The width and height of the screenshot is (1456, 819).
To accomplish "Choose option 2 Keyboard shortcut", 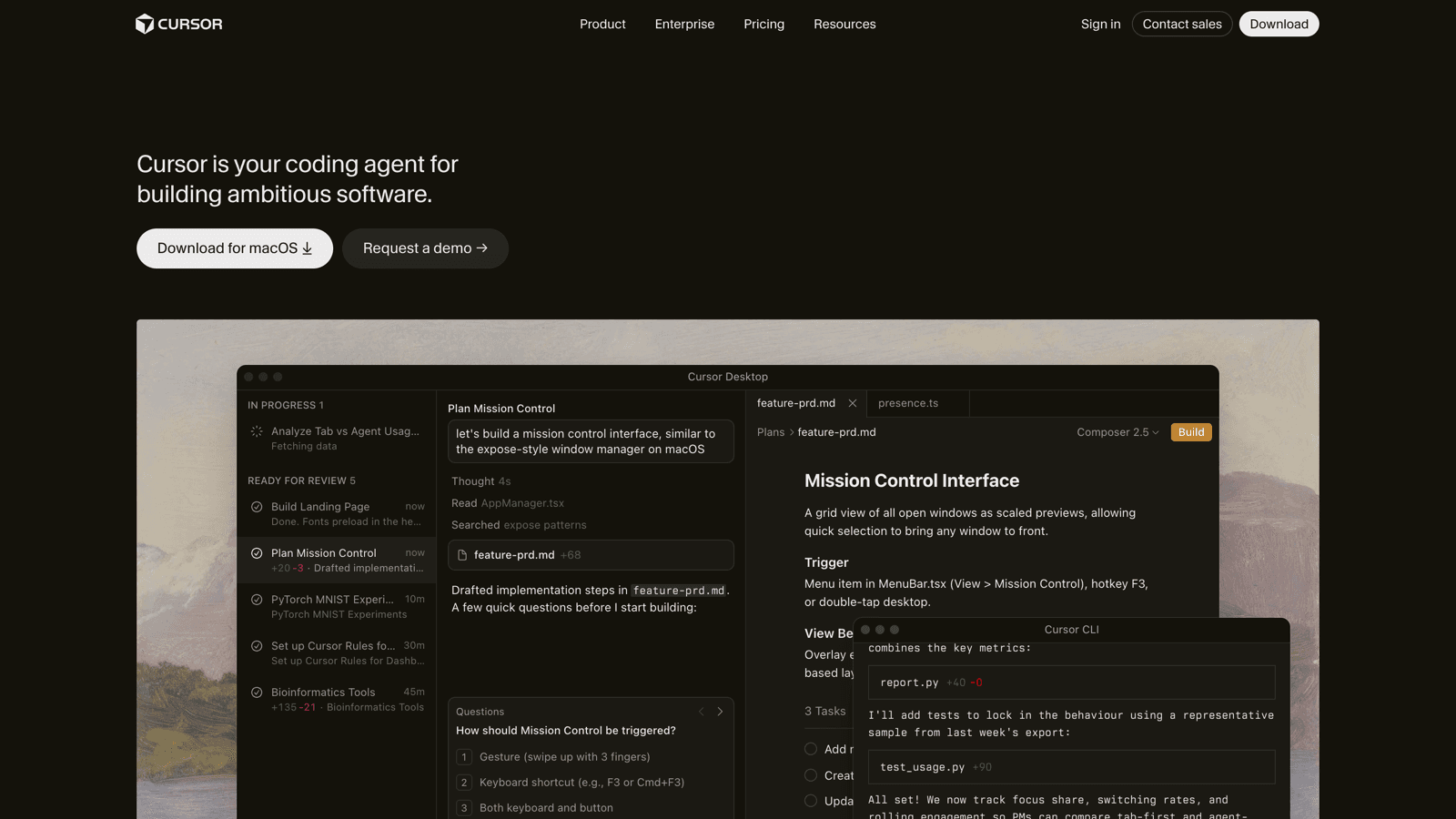I will (591, 783).
